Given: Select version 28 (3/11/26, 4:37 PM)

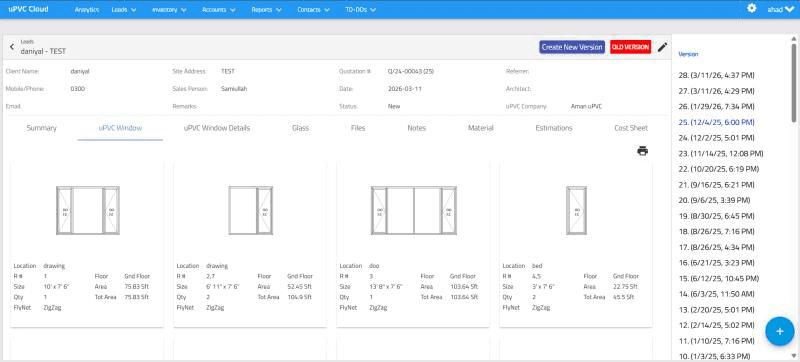Looking at the screenshot, I should click(x=716, y=75).
